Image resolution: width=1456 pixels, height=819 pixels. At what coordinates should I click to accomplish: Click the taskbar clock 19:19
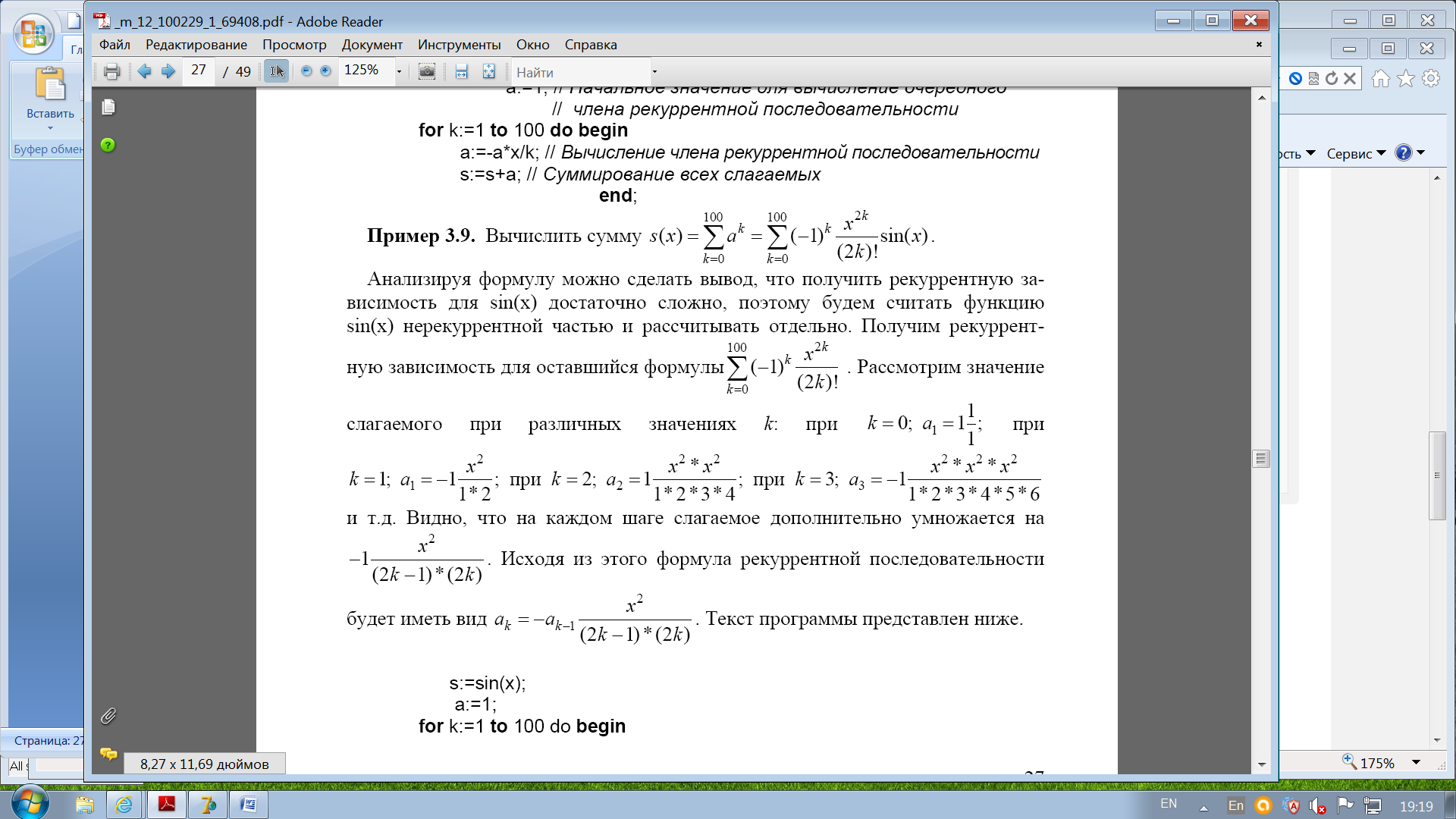tap(1416, 806)
